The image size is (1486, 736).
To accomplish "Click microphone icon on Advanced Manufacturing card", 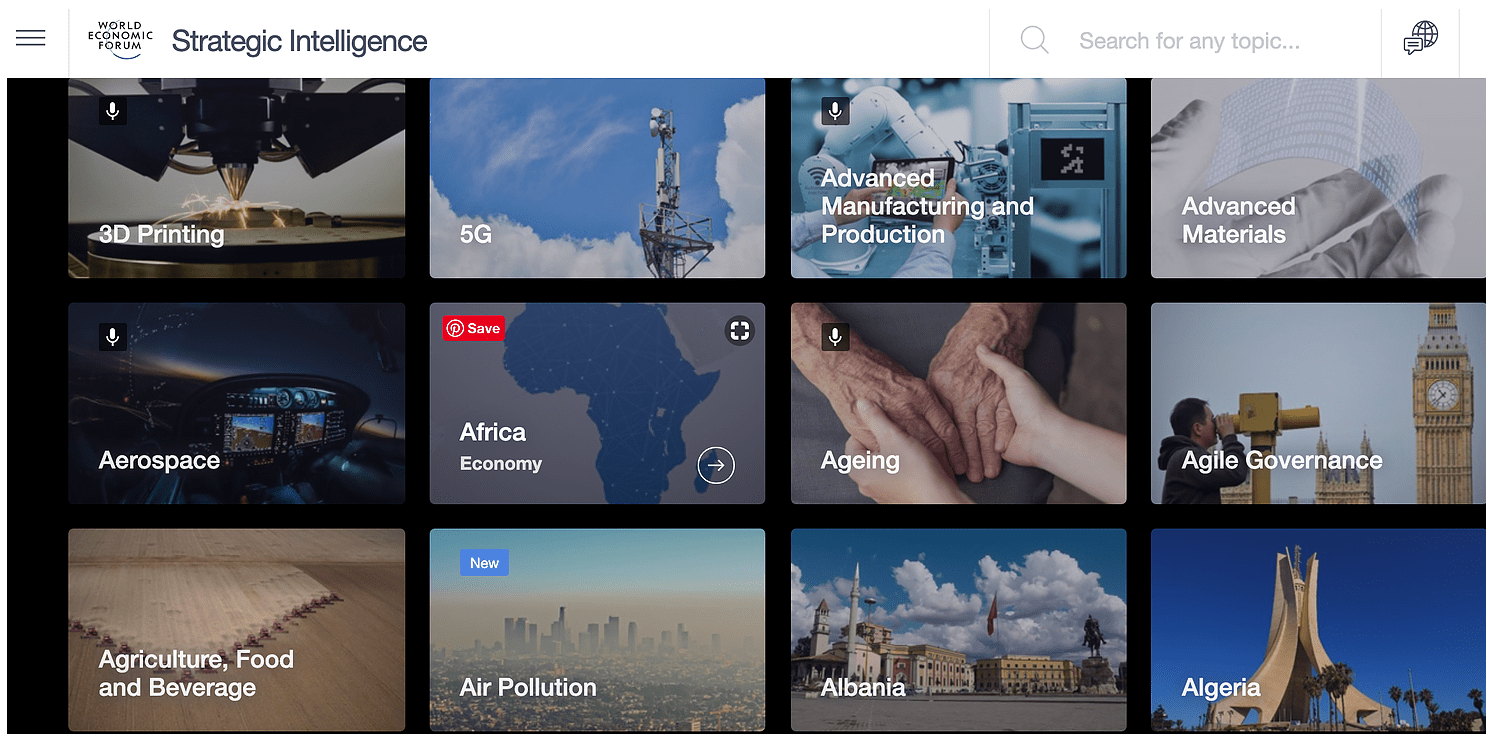I will coord(835,110).
